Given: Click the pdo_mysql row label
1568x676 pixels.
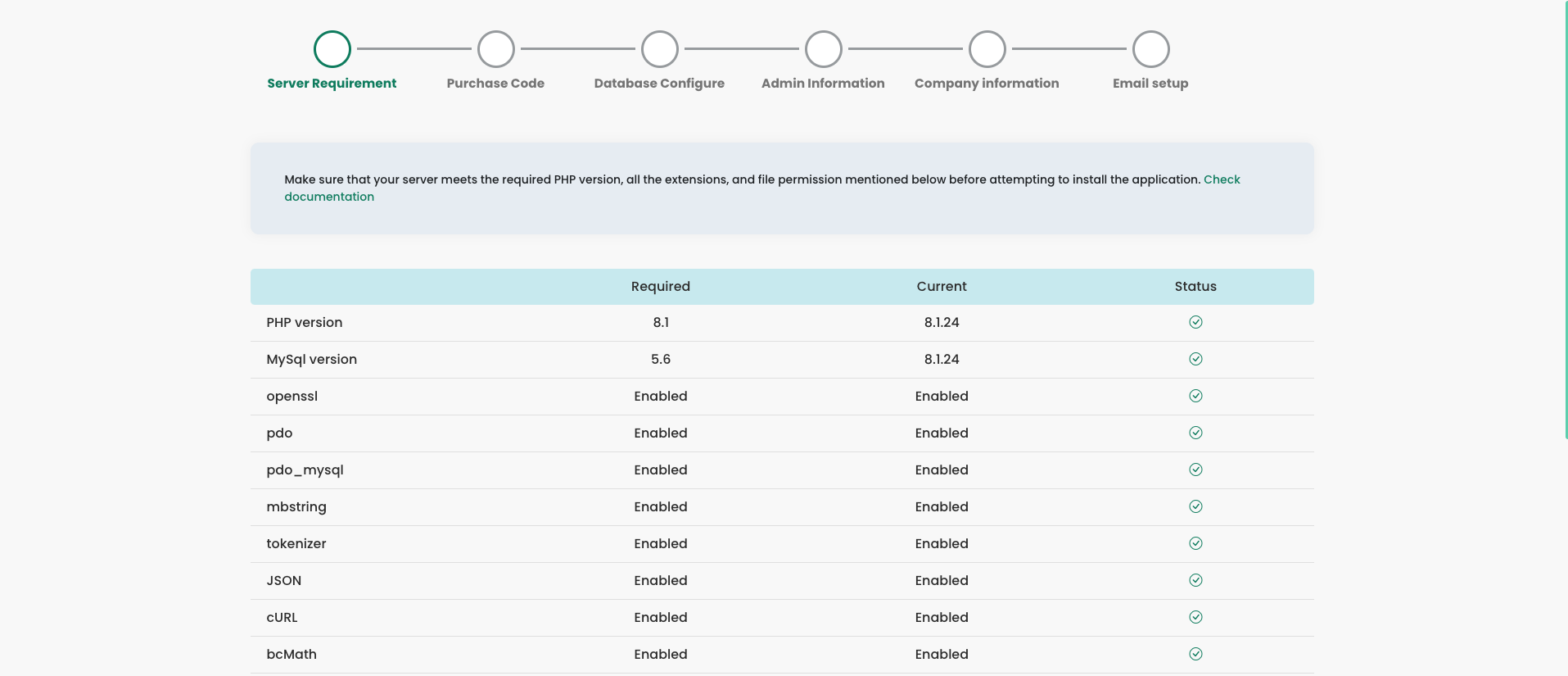Looking at the screenshot, I should [x=305, y=470].
